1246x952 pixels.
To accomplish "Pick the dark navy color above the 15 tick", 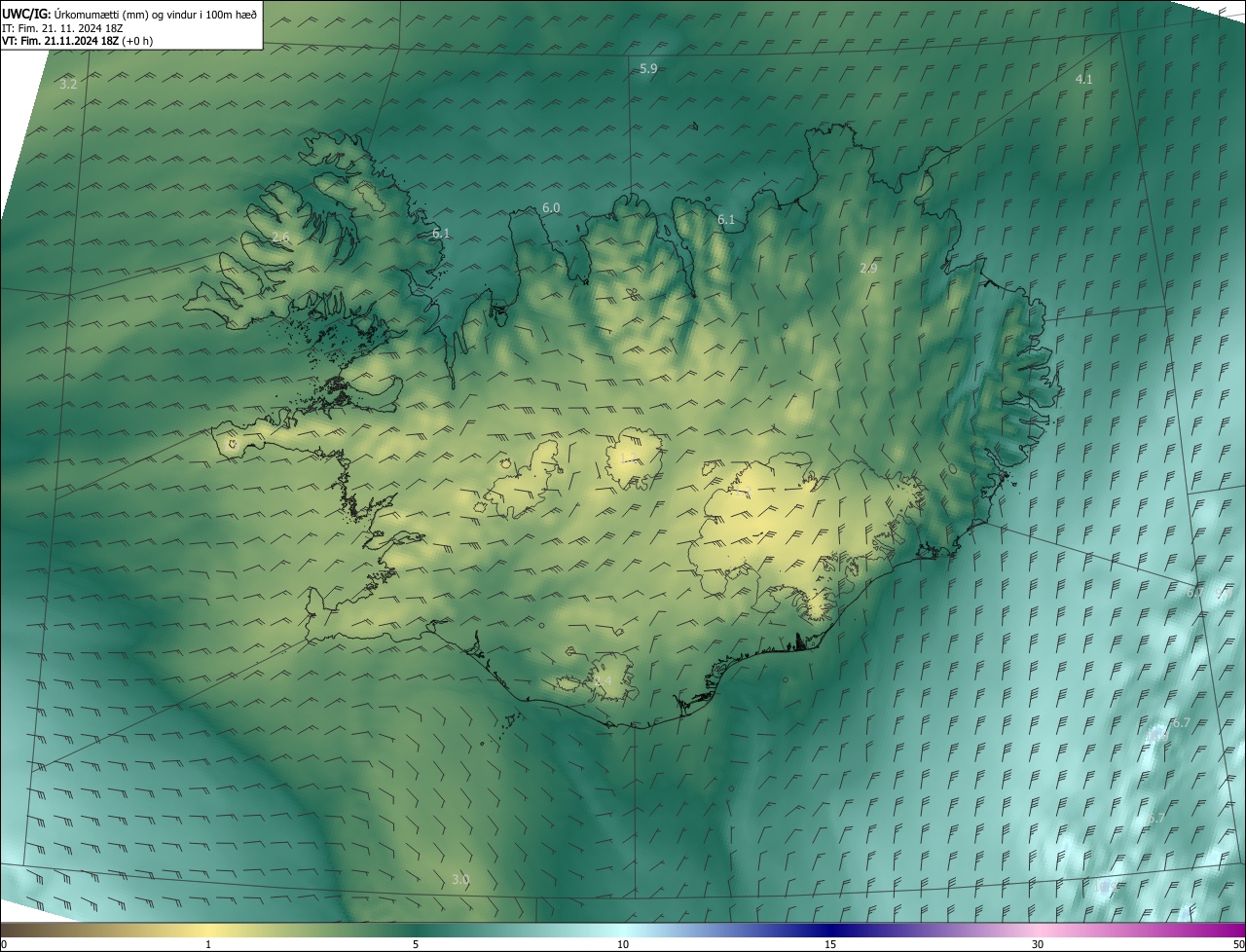I will pyautogui.click(x=830, y=930).
